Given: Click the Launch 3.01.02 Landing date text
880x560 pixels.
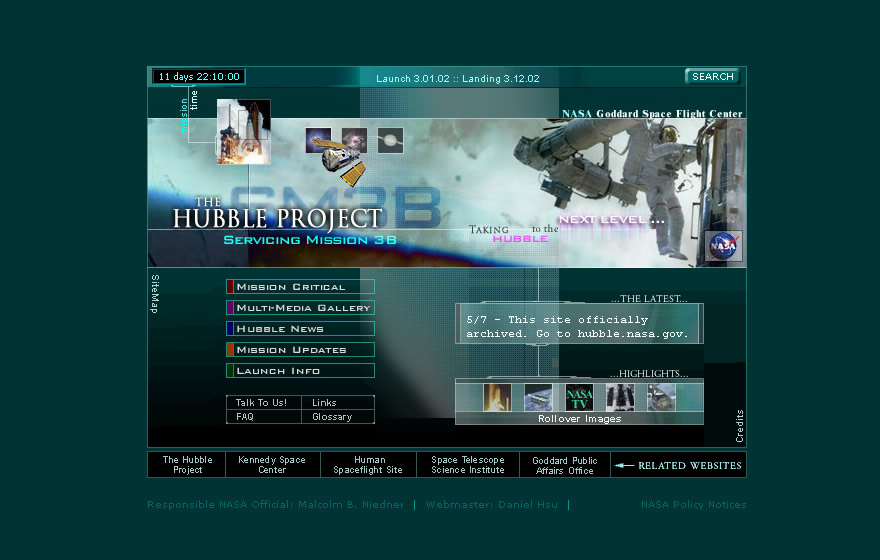Looking at the screenshot, I should [457, 79].
